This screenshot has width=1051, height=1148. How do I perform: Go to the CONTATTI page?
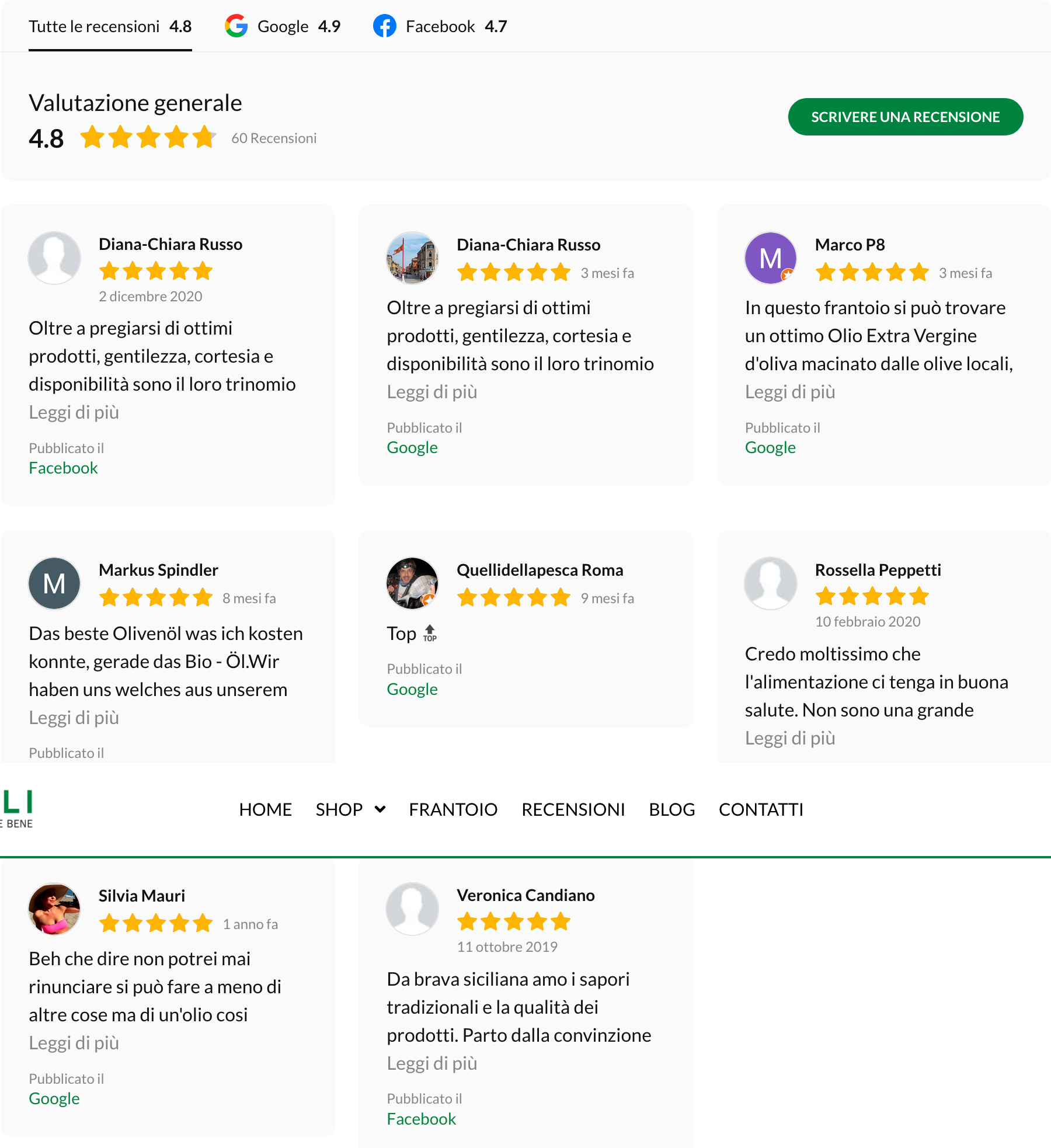coord(761,809)
